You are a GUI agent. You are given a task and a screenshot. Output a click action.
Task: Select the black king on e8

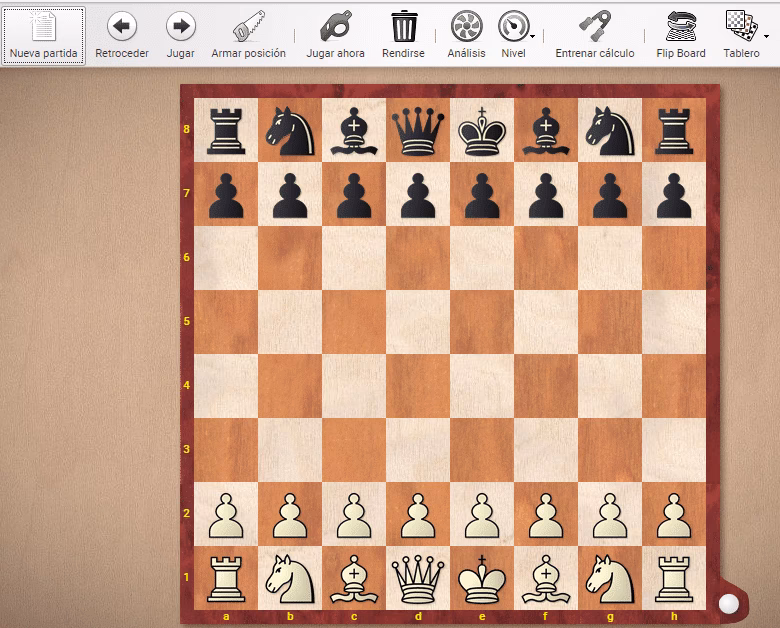point(482,130)
